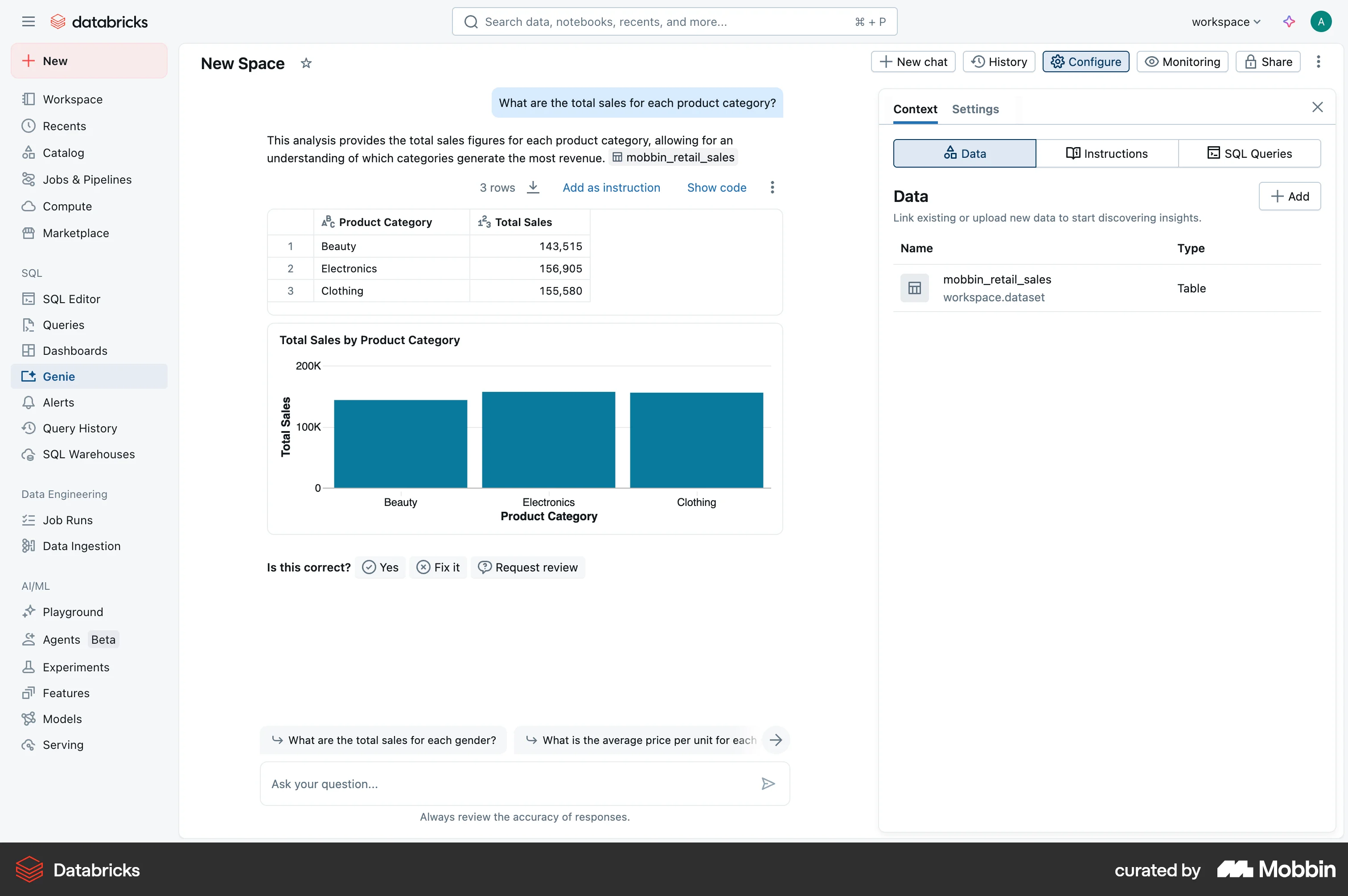Send the question with arrow icon

point(768,783)
